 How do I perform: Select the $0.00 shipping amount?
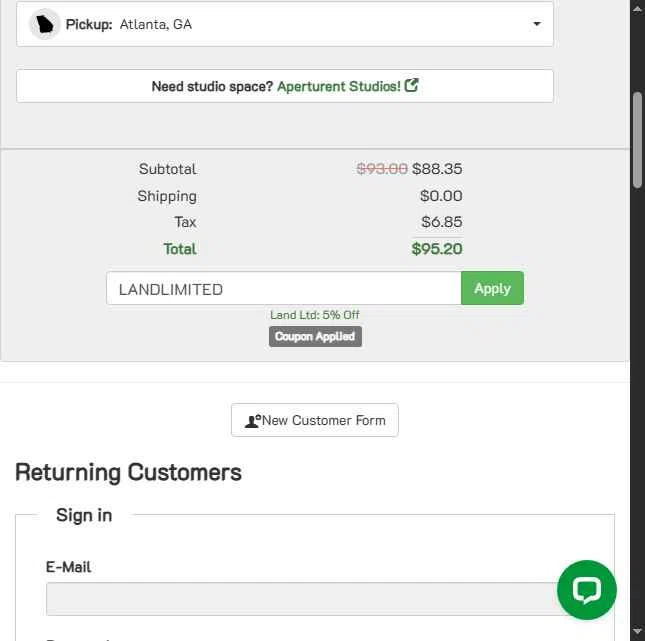[x=441, y=196]
